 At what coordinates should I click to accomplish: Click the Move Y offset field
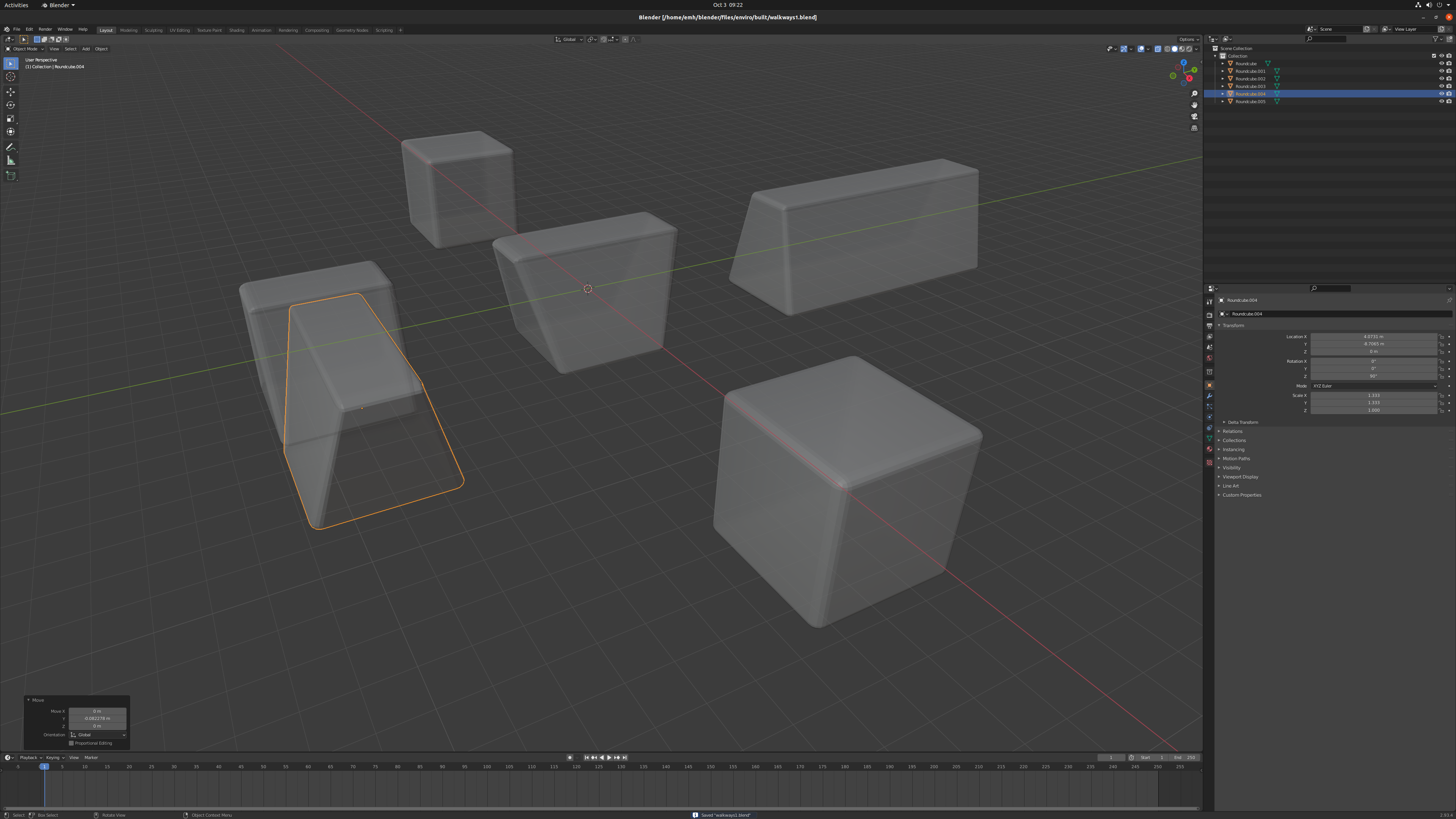97,719
